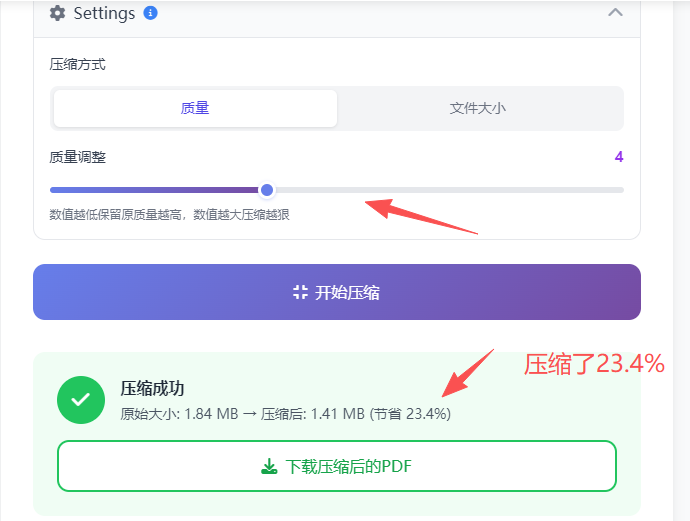Click the hint text 数值越低保留原质量越高
The width and height of the screenshot is (690, 521).
pyautogui.click(x=115, y=215)
